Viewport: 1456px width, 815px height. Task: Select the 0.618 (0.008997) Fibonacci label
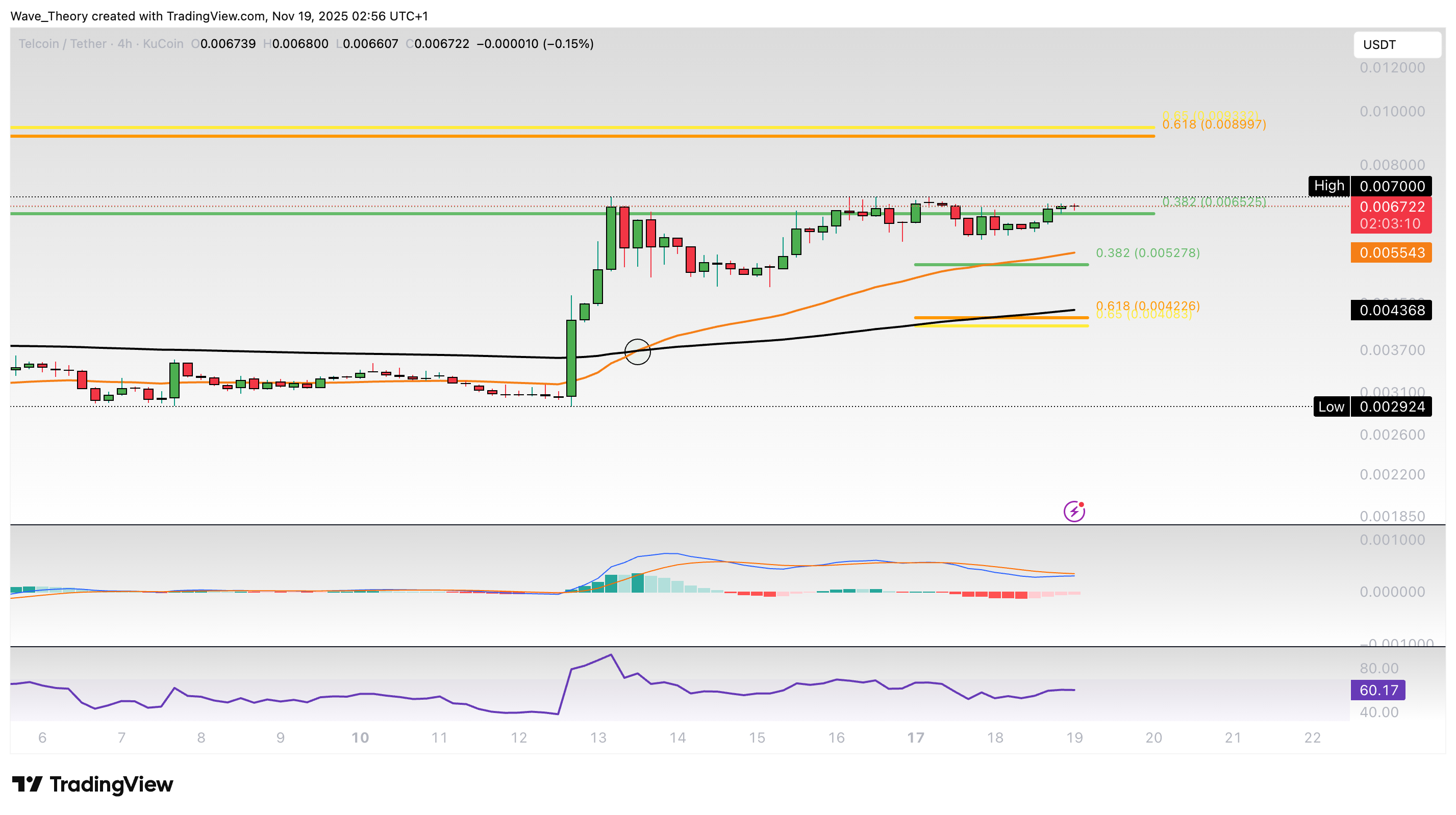[x=1214, y=125]
